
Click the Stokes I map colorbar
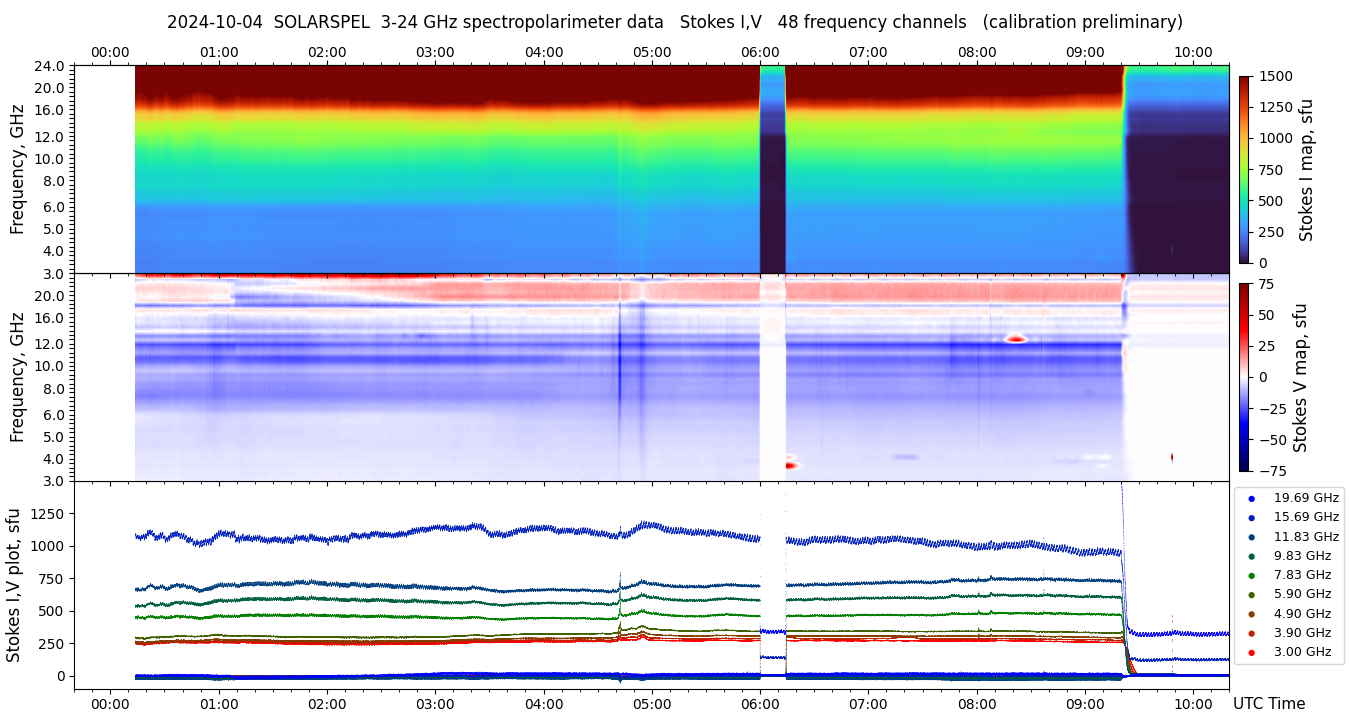(1244, 169)
